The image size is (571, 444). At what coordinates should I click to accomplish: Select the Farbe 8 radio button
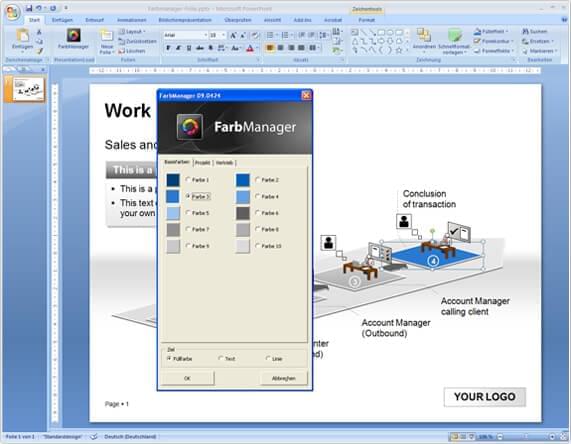[x=257, y=229]
